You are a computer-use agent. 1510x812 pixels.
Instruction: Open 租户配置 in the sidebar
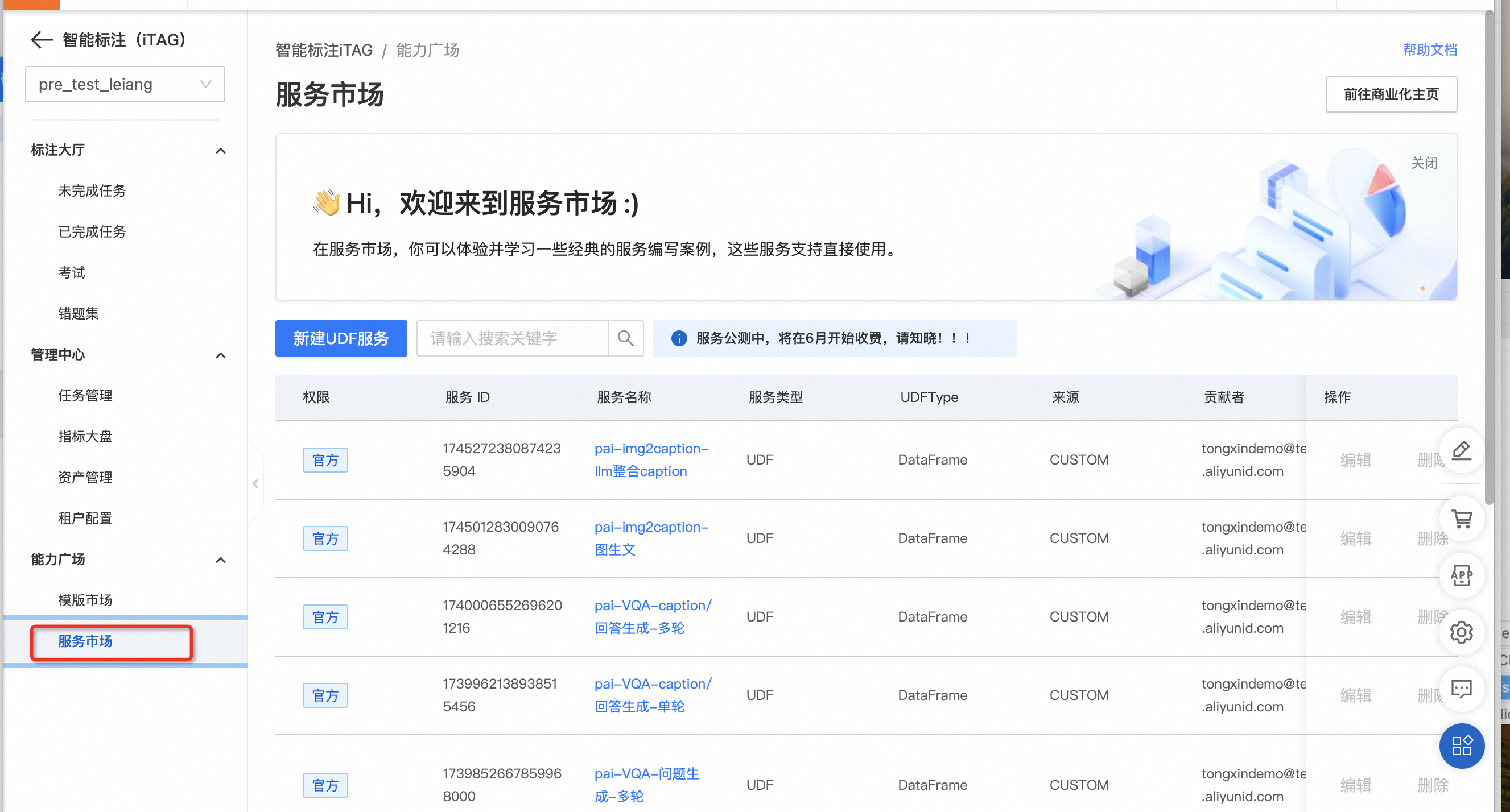click(x=85, y=519)
